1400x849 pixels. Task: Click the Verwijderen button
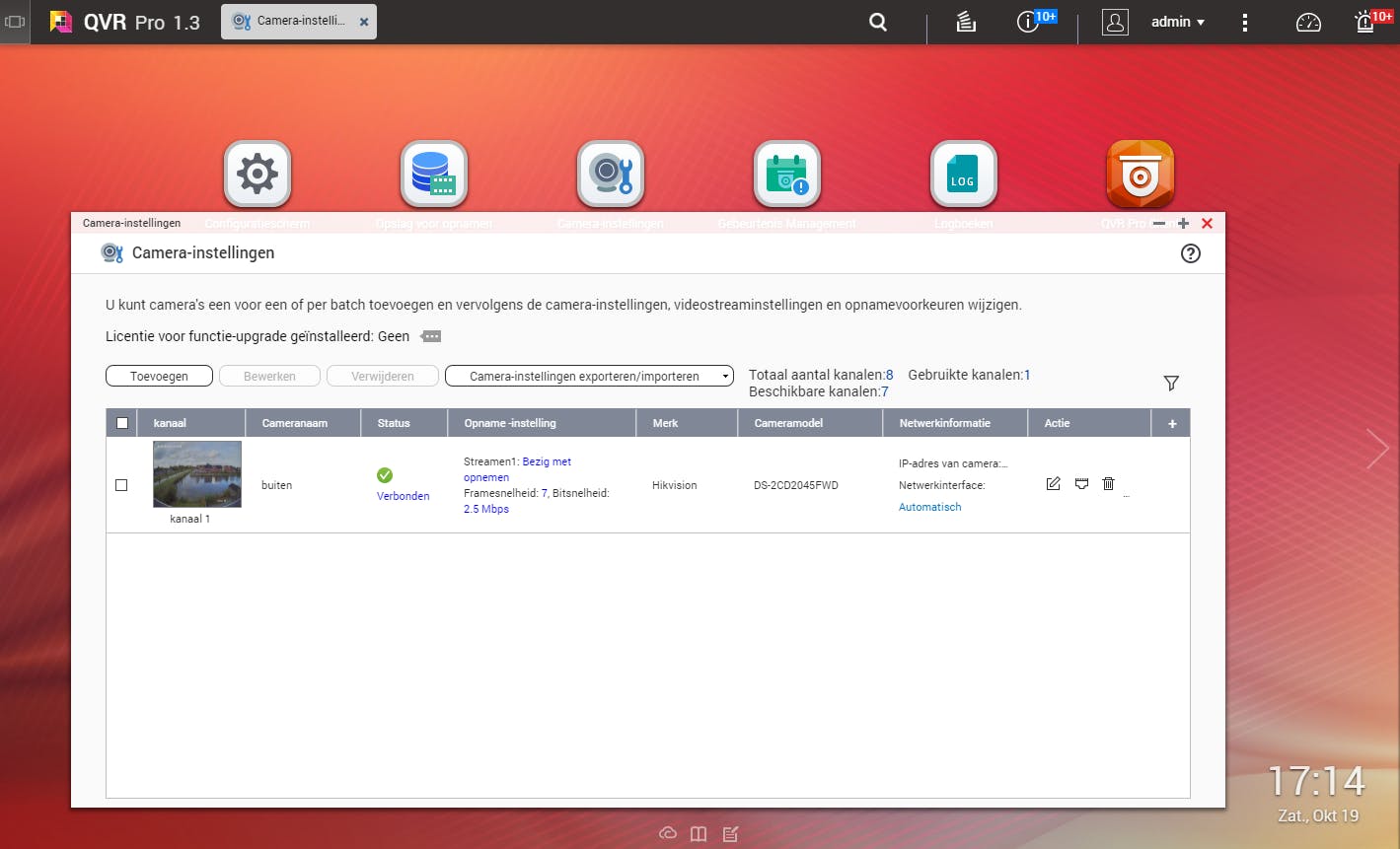pyautogui.click(x=383, y=376)
